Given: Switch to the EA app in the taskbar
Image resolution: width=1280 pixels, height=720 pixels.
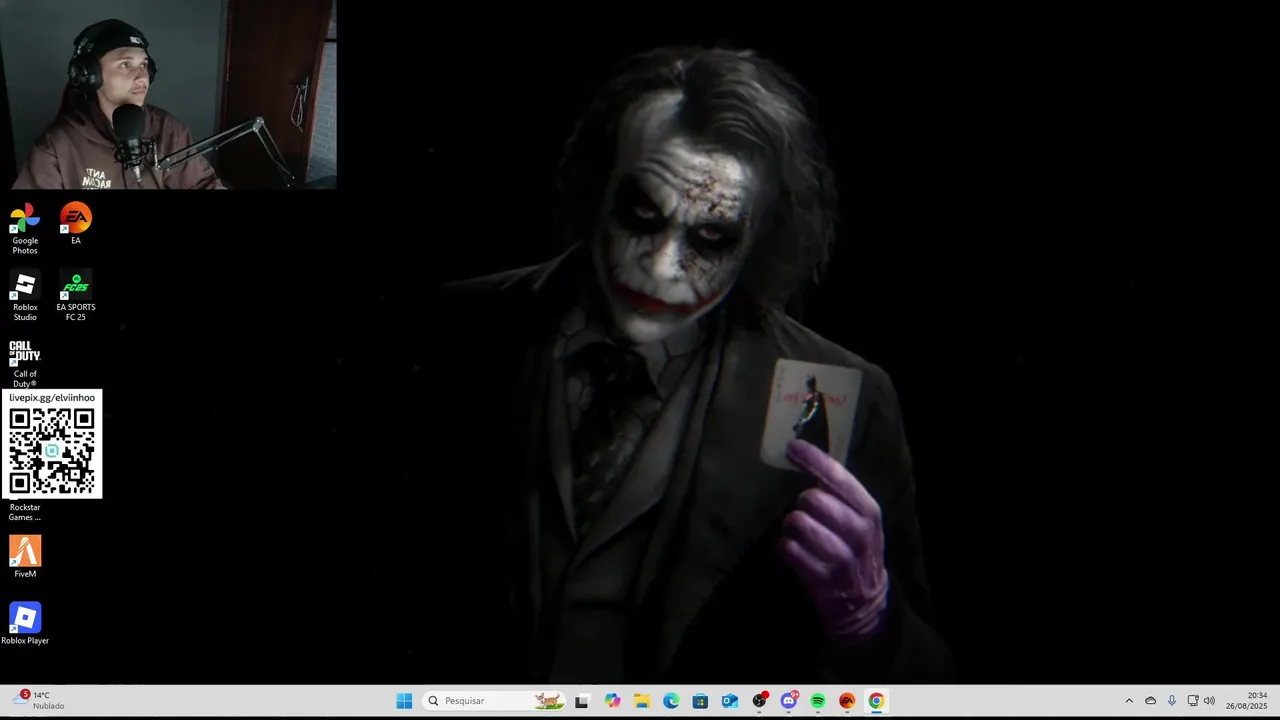Looking at the screenshot, I should [x=847, y=701].
